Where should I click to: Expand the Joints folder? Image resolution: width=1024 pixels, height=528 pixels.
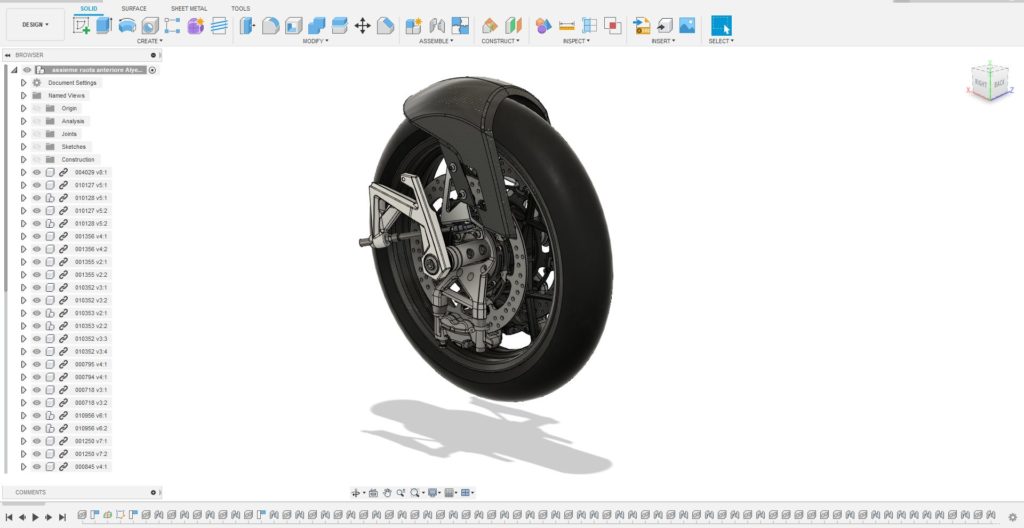coord(24,134)
